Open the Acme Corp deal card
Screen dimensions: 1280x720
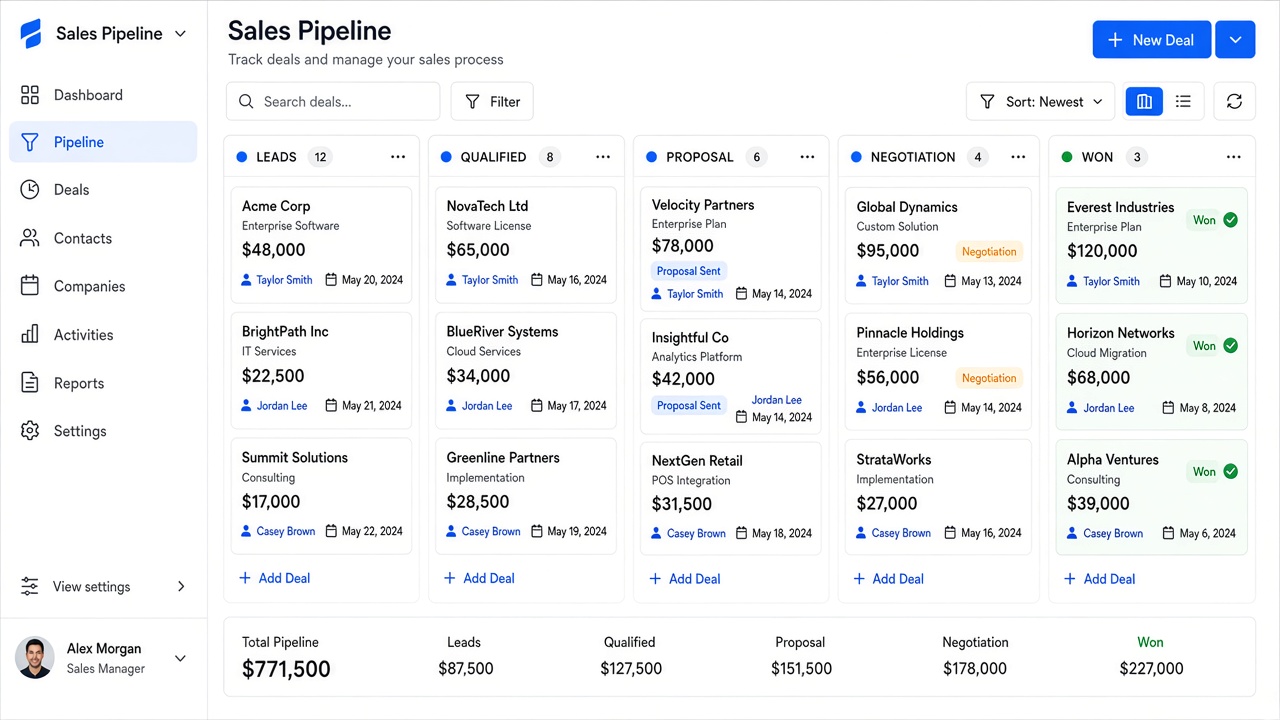(x=321, y=243)
